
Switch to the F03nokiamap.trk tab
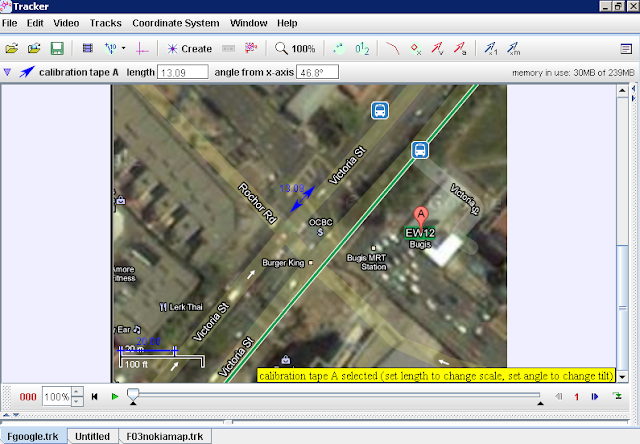tap(165, 436)
